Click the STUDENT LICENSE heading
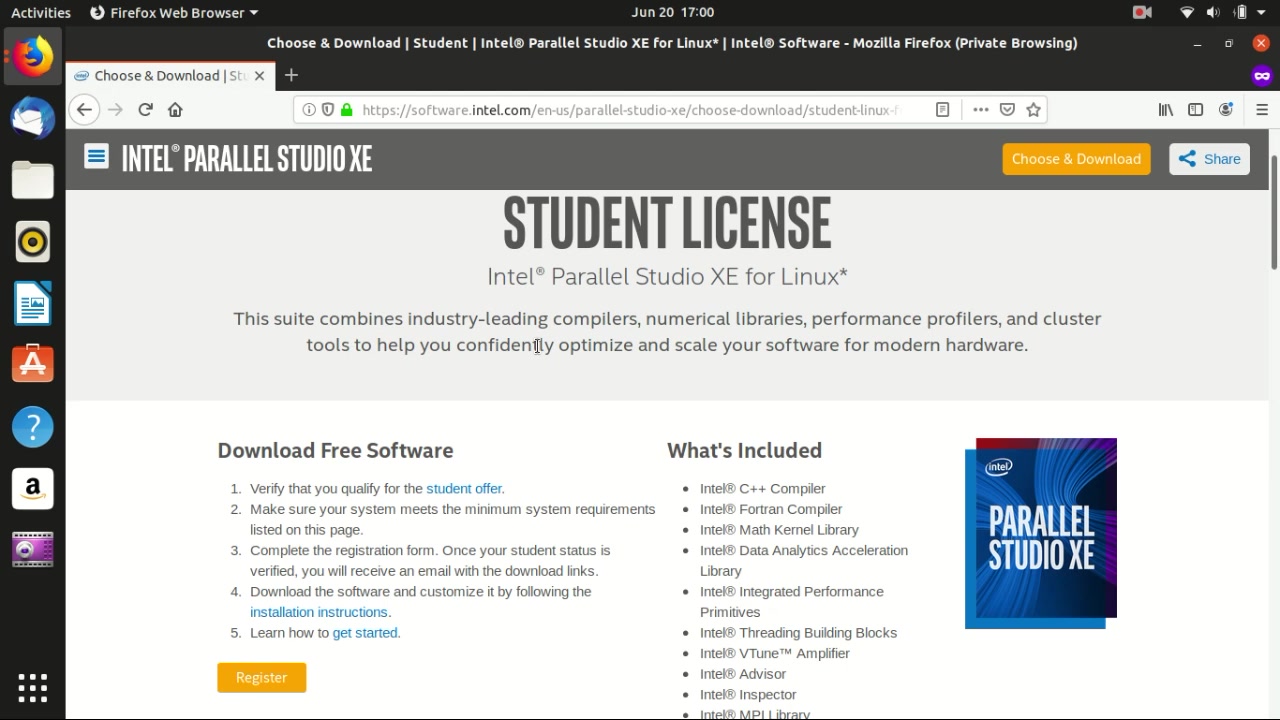The image size is (1280, 720). (x=667, y=223)
